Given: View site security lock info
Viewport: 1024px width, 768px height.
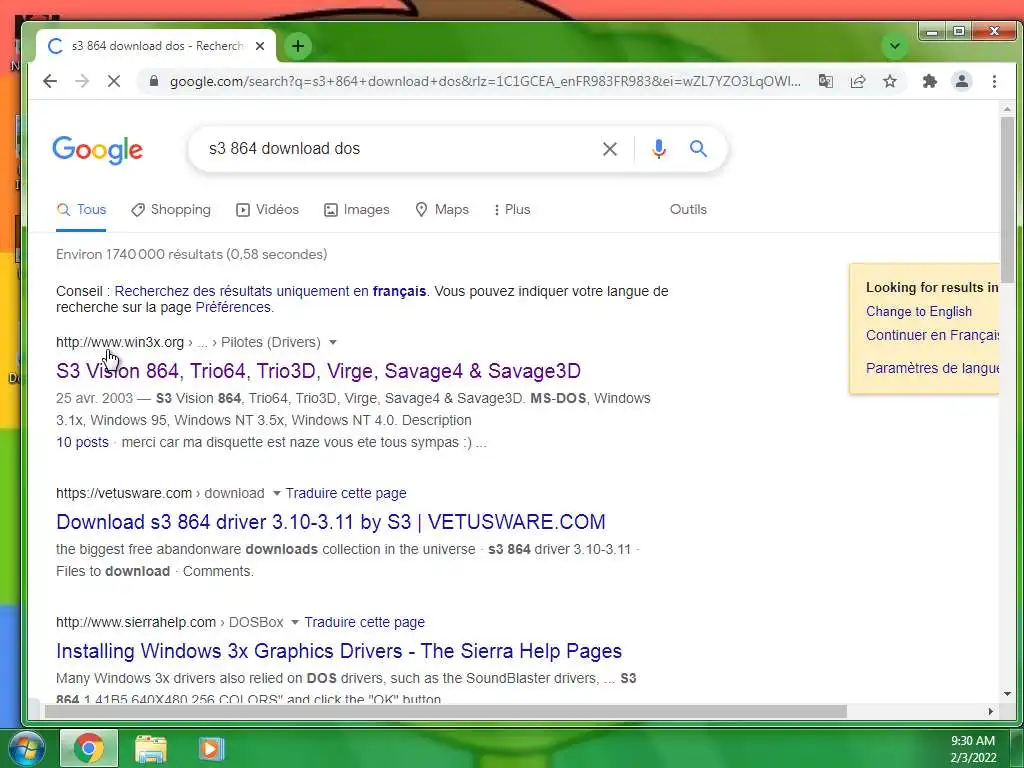Looking at the screenshot, I should (x=154, y=82).
